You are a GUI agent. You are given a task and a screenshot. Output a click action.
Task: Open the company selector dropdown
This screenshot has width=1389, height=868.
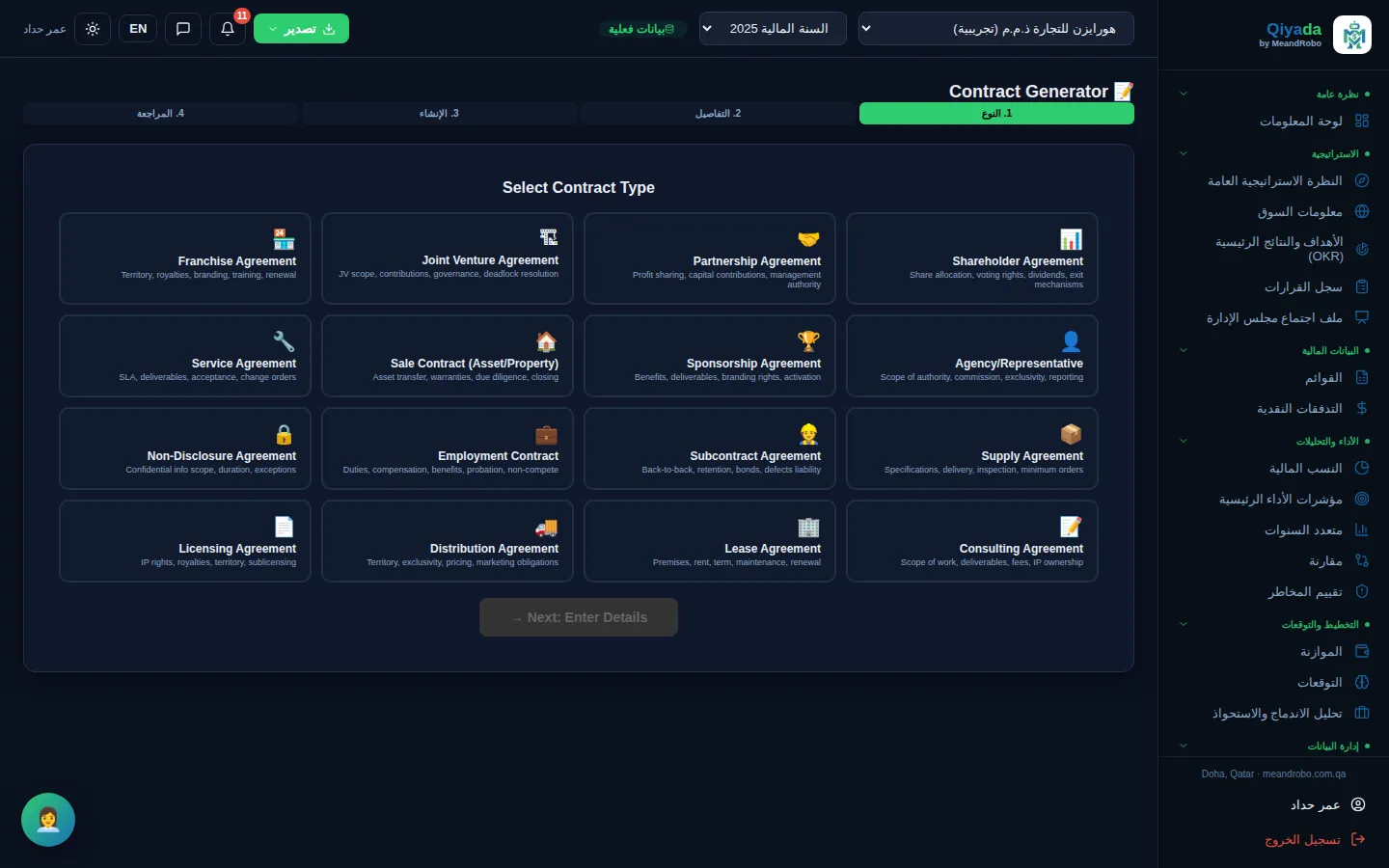pos(995,29)
